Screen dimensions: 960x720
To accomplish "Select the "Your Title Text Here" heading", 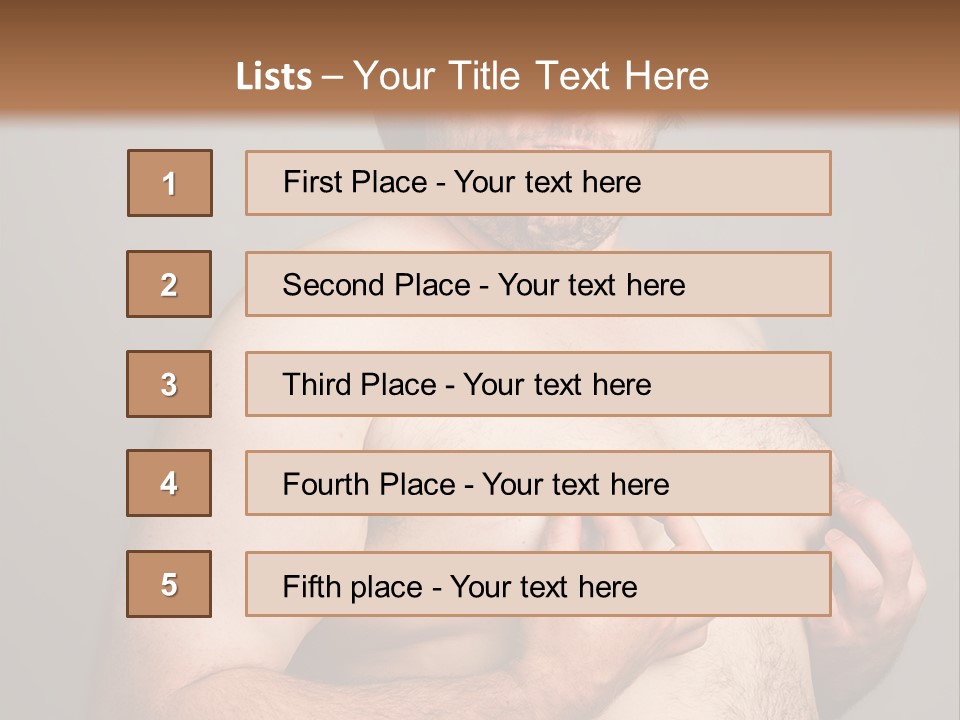I will point(531,76).
